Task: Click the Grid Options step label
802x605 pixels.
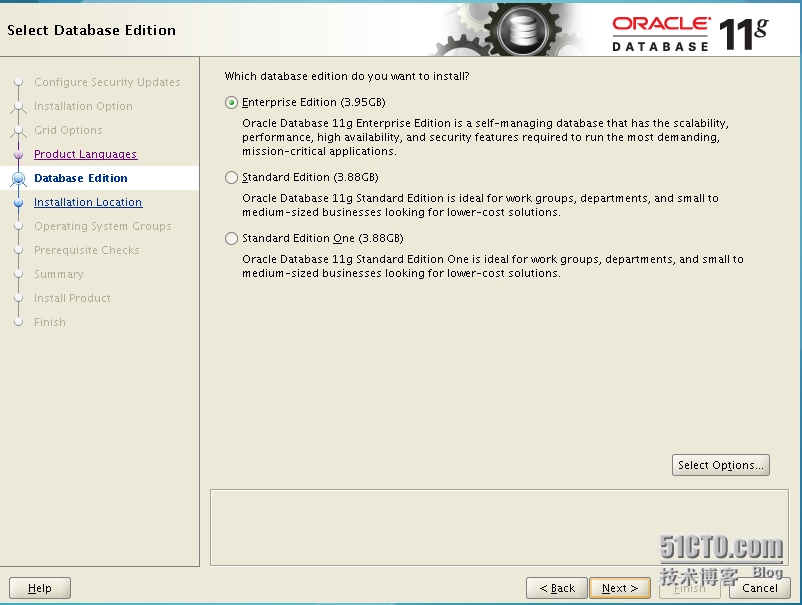Action: pyautogui.click(x=68, y=130)
